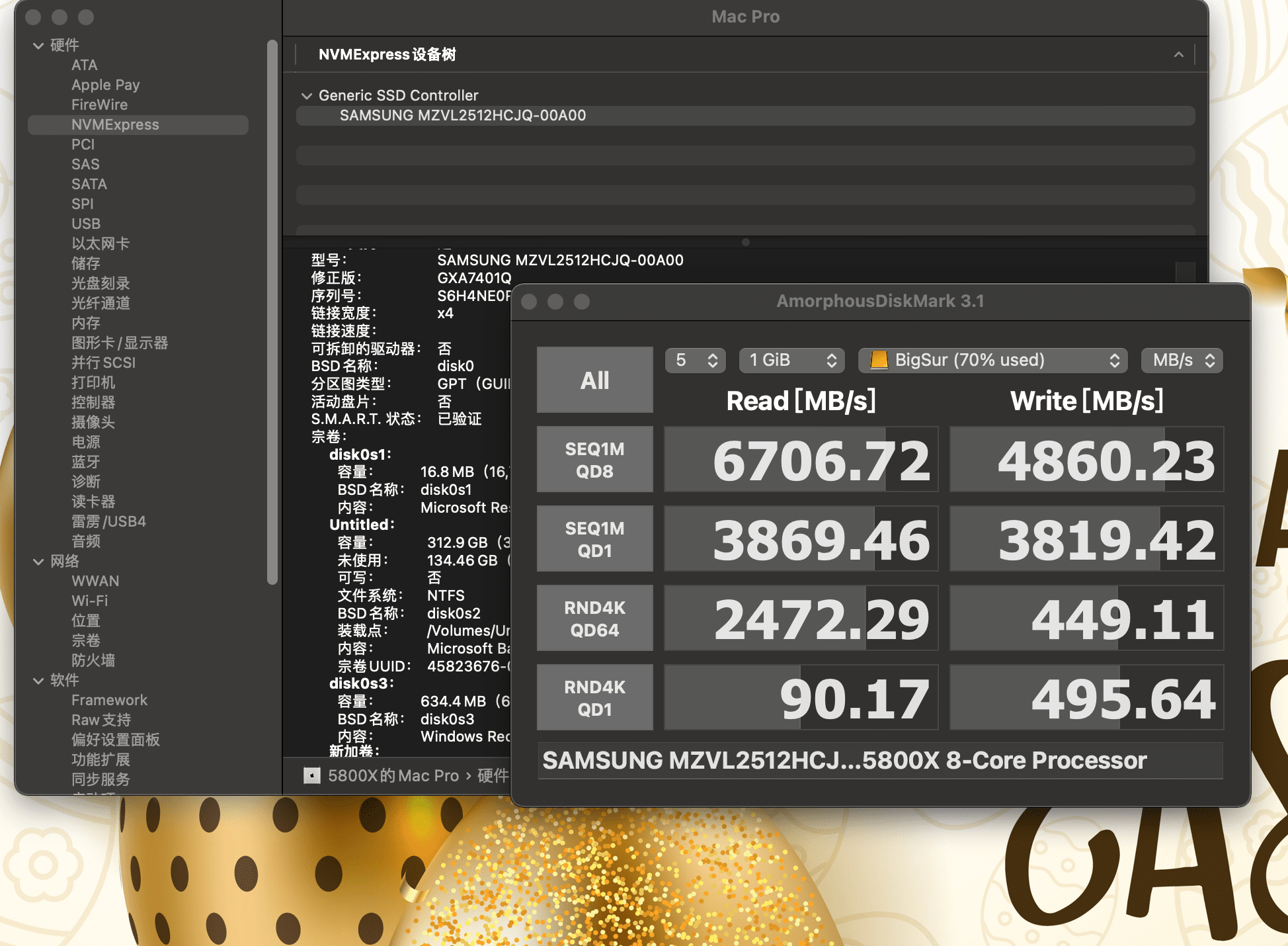Select 宗卷 under 网络

(x=86, y=640)
